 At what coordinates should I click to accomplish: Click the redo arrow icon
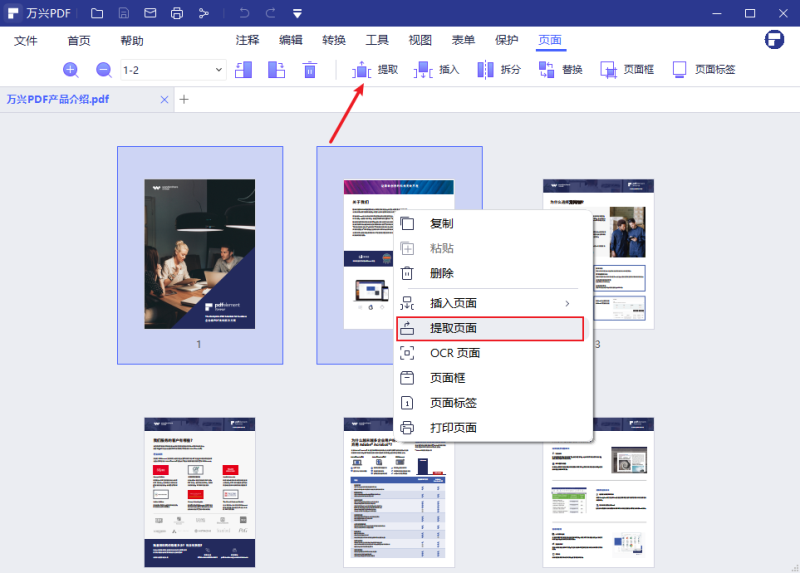(270, 13)
